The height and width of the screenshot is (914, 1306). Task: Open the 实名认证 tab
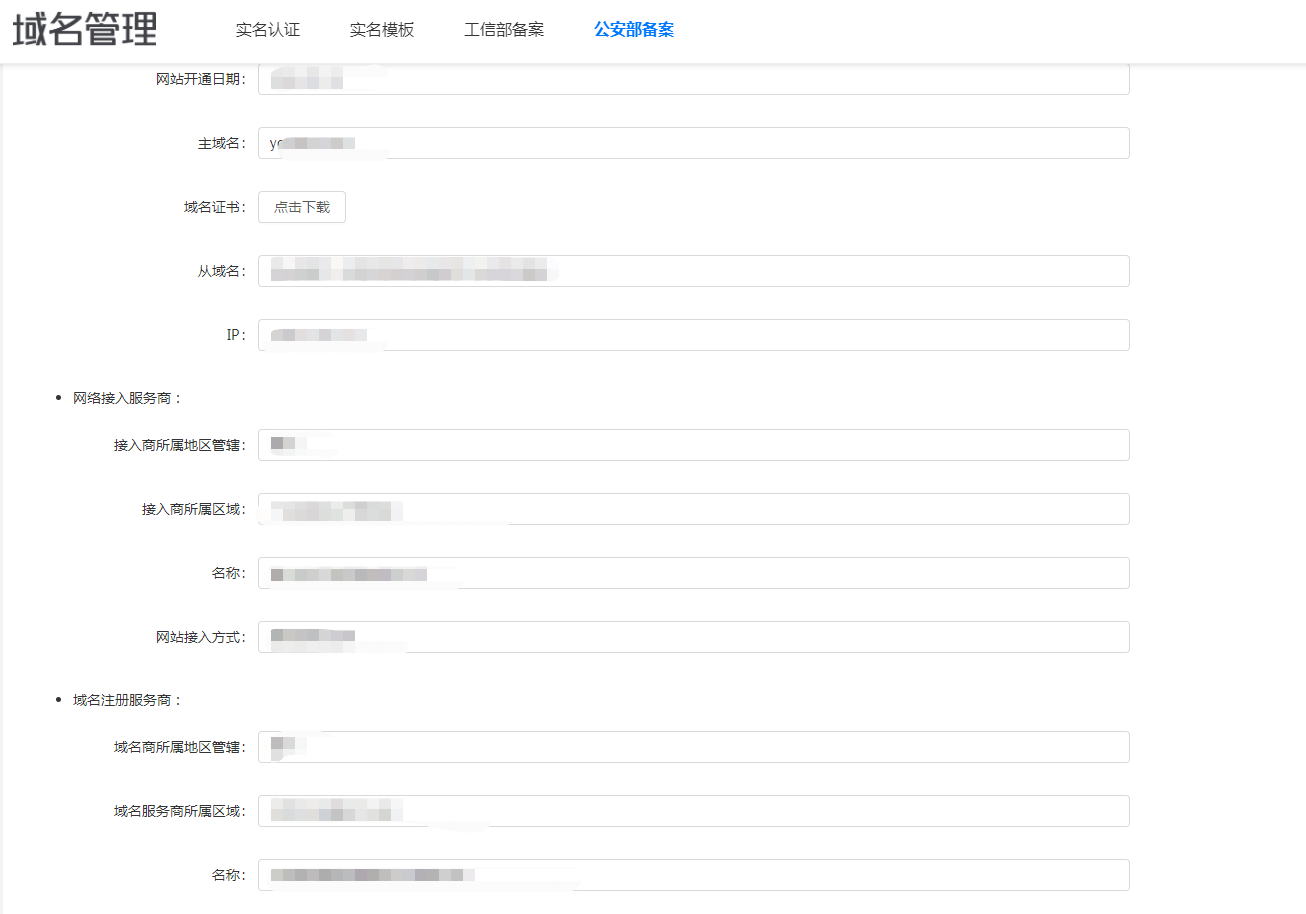(268, 30)
